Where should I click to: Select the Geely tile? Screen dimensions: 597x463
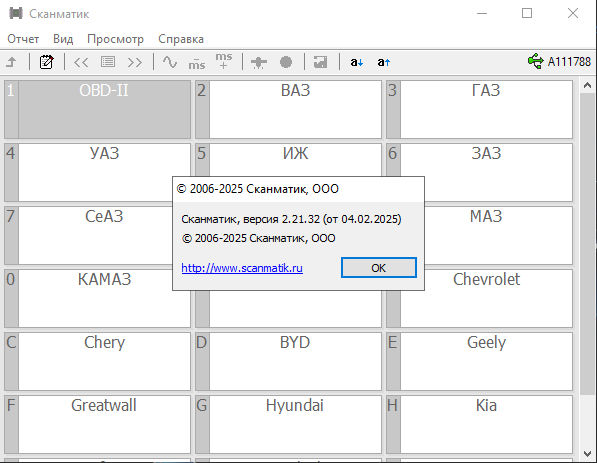point(479,361)
